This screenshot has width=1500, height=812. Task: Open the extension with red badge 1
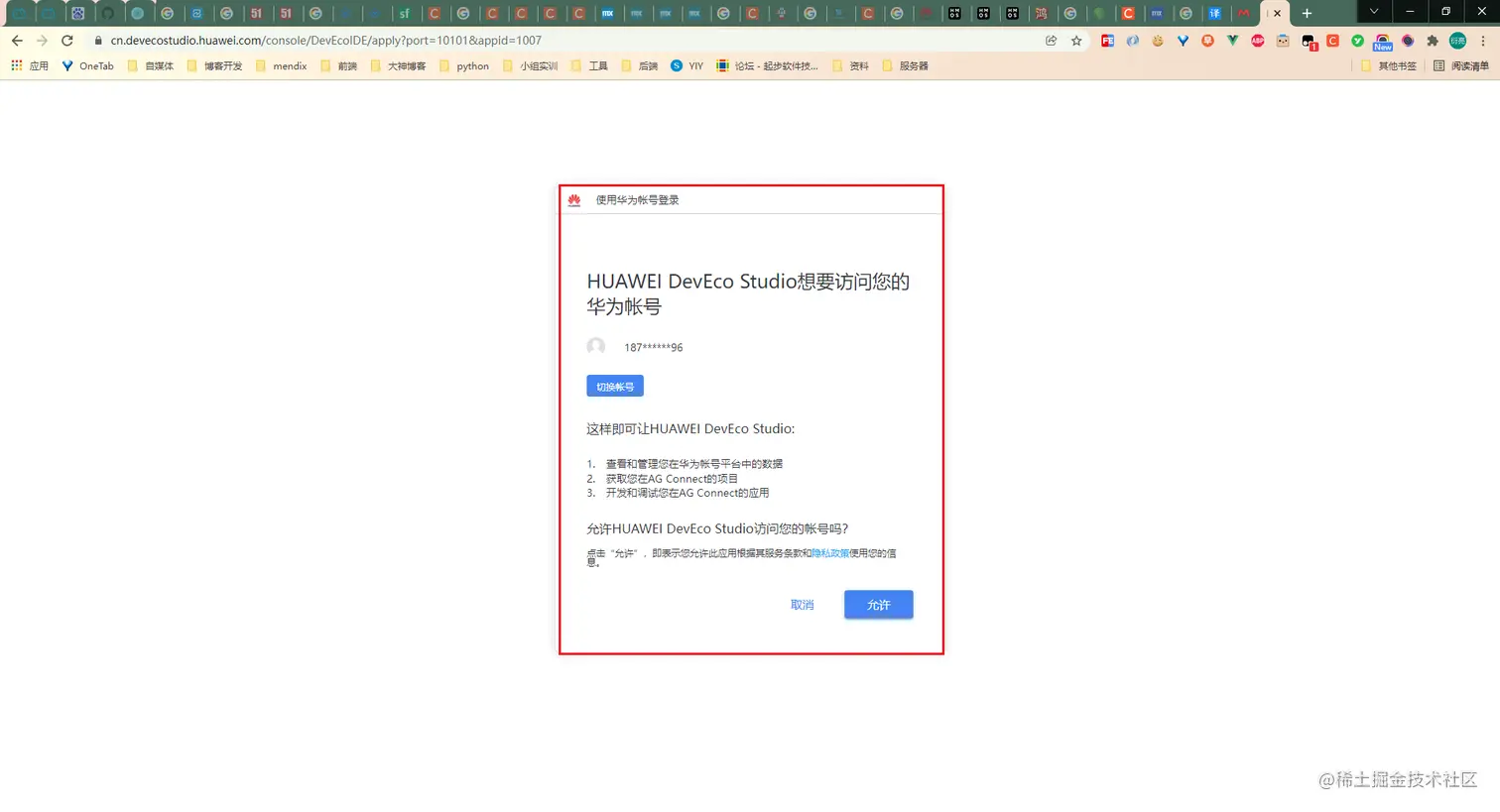(x=1309, y=42)
